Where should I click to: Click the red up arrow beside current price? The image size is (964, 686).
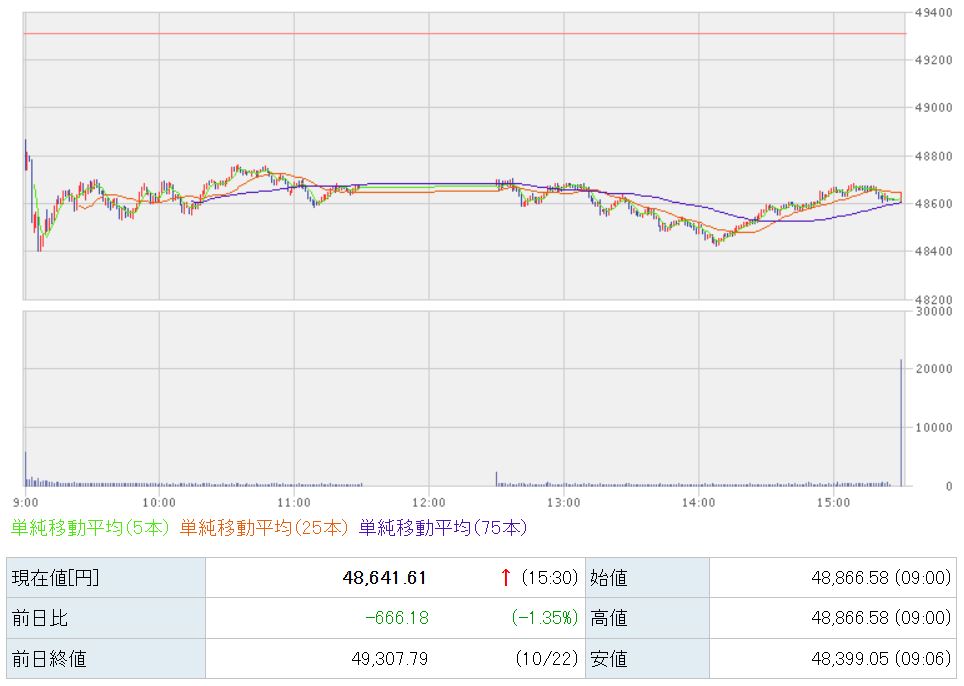506,577
